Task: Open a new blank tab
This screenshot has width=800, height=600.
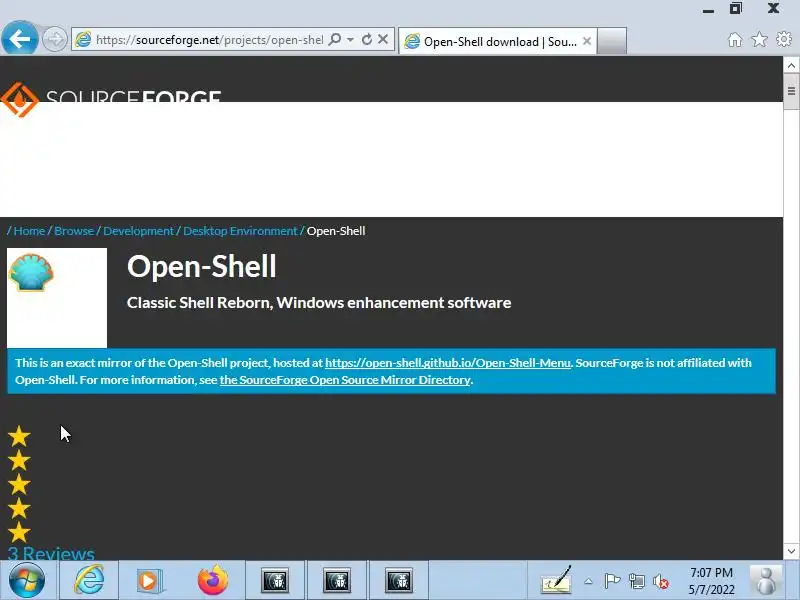Action: (612, 41)
